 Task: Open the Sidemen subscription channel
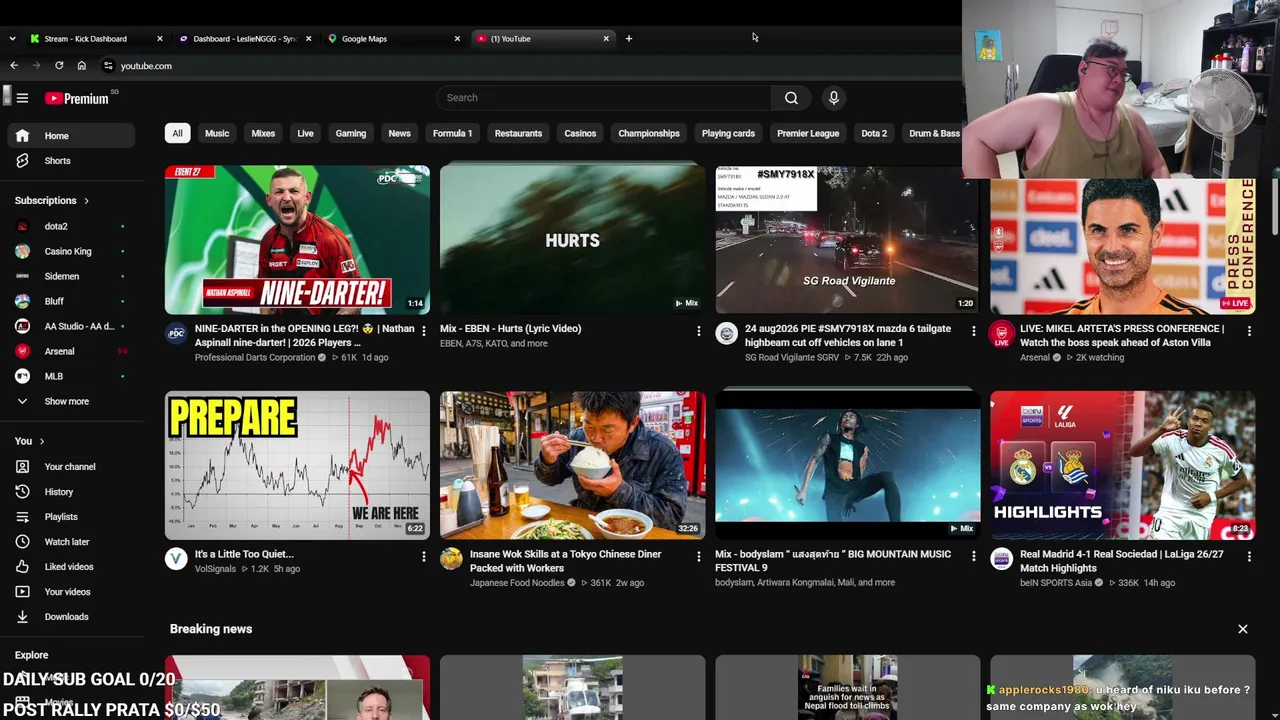pyautogui.click(x=70, y=276)
